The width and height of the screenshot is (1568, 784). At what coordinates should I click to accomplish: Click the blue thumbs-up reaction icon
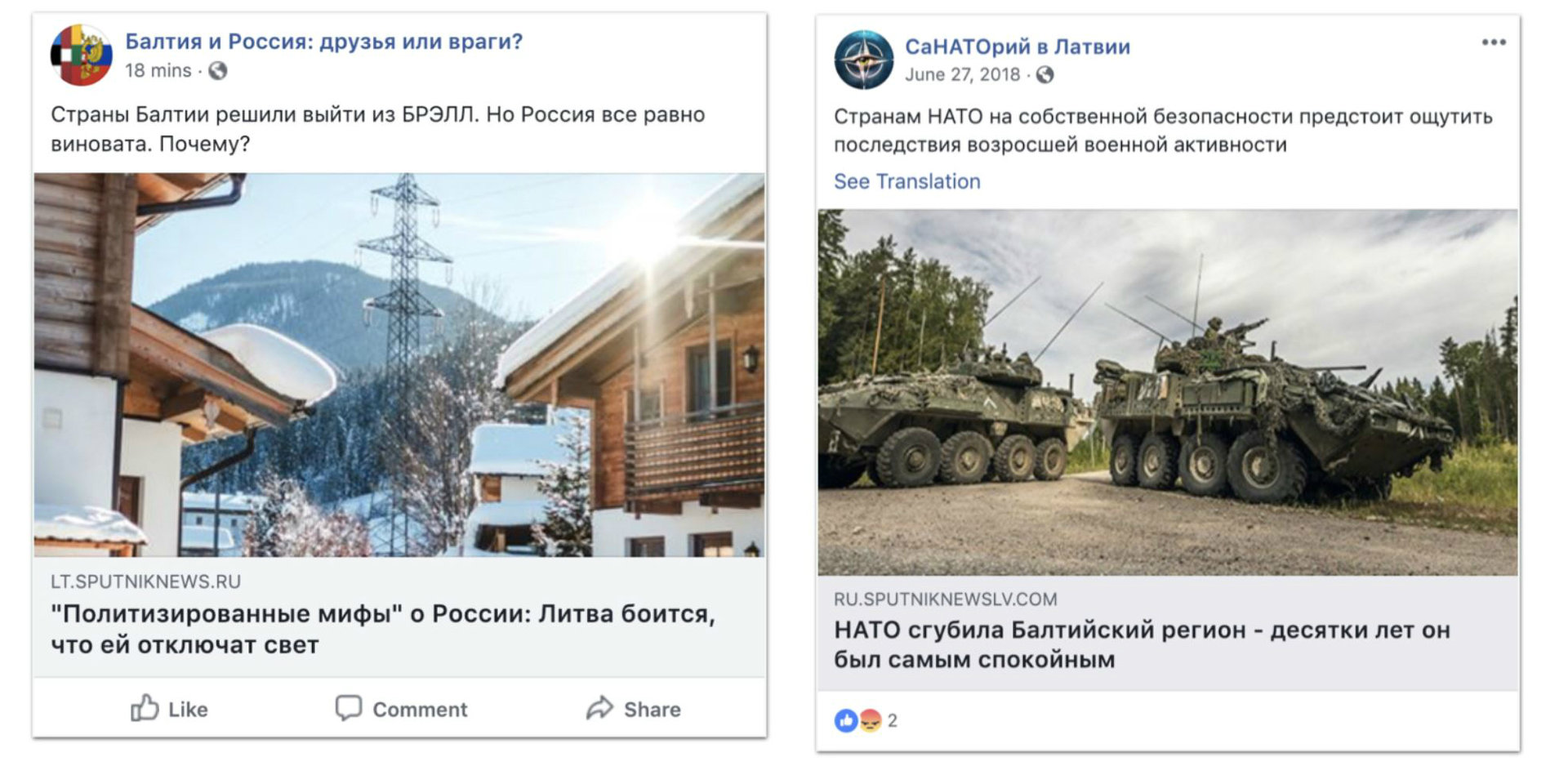pos(845,720)
